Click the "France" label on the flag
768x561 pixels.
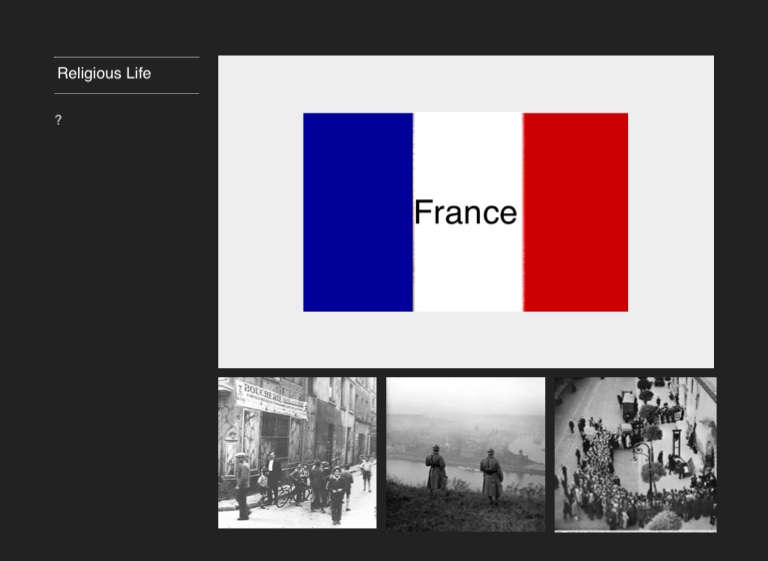tap(465, 212)
